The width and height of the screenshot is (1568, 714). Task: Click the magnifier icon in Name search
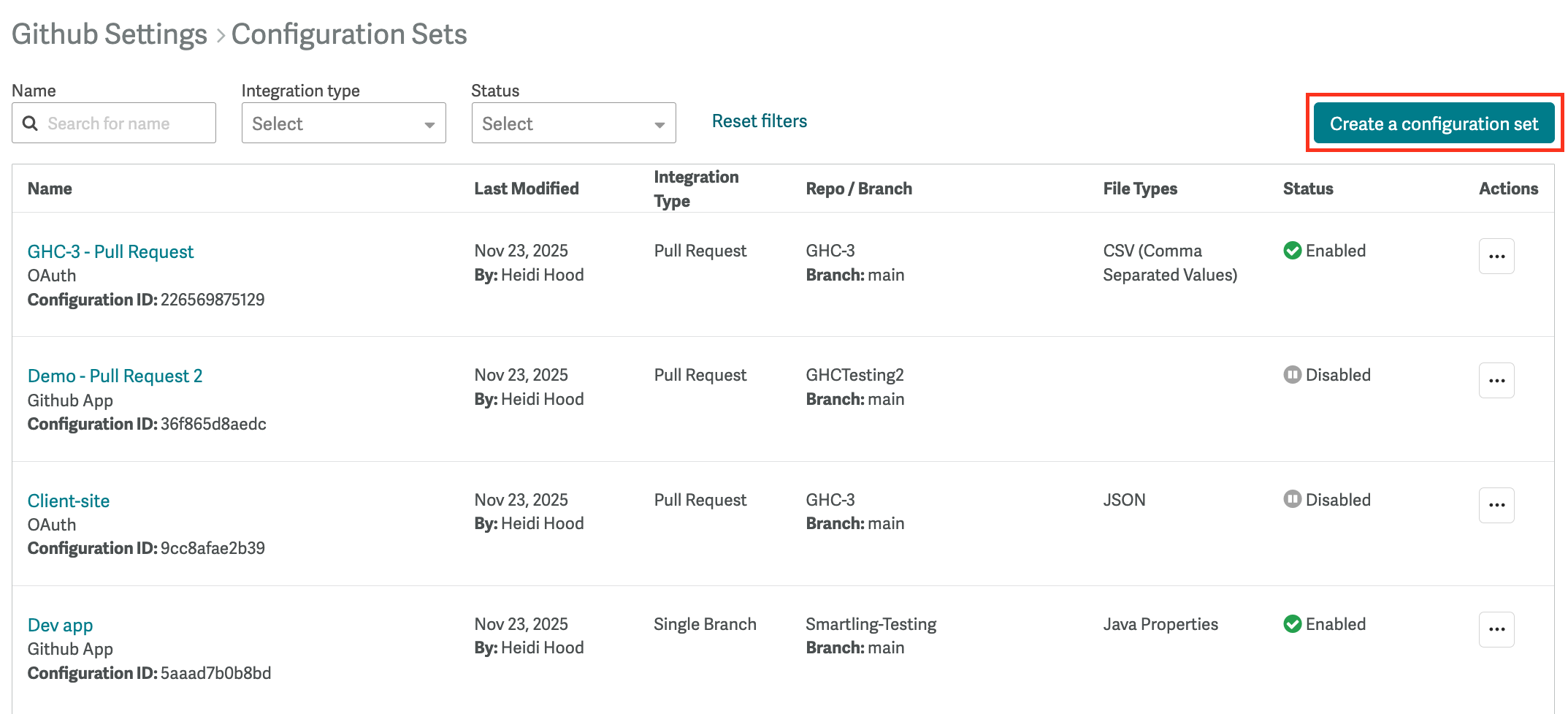pyautogui.click(x=30, y=124)
